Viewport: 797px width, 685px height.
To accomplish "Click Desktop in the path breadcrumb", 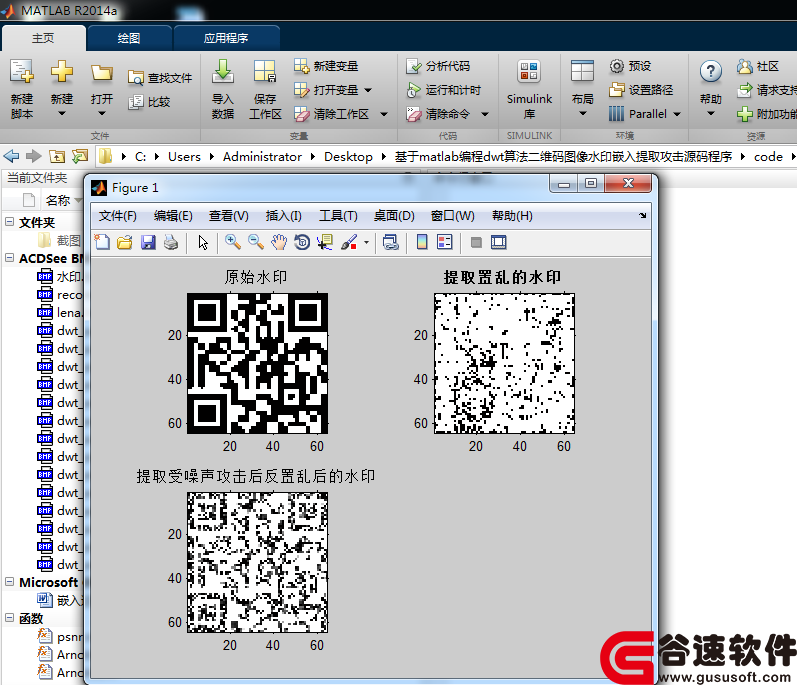I will point(348,157).
